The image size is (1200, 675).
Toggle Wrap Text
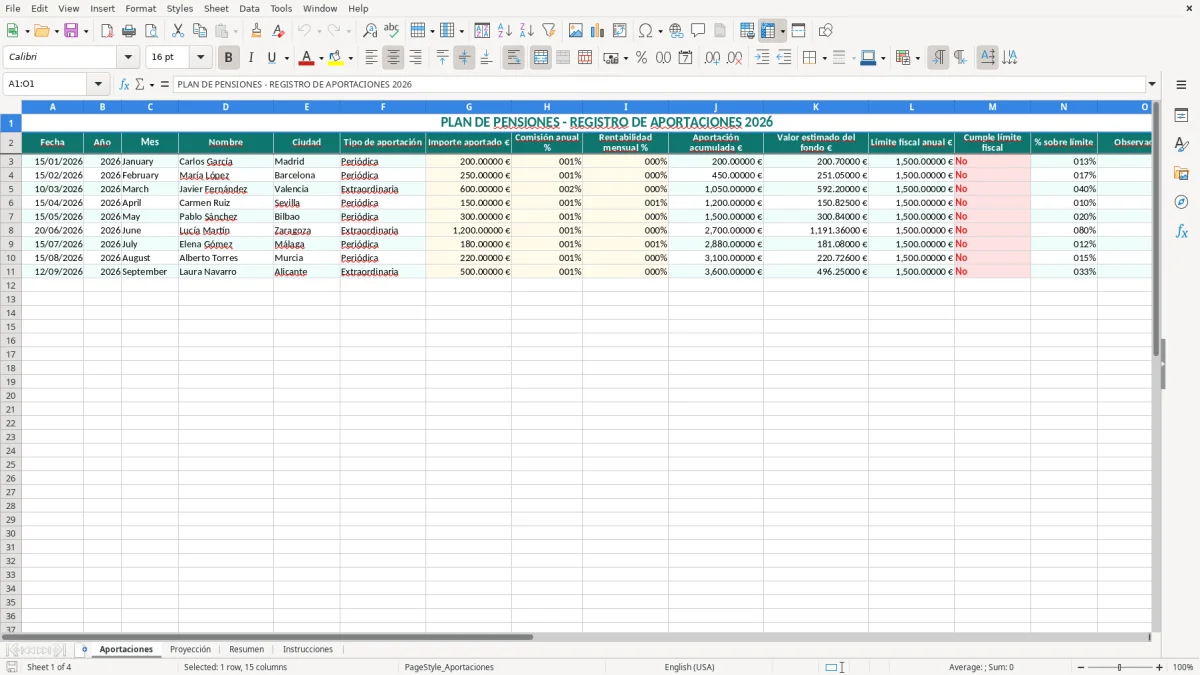513,58
